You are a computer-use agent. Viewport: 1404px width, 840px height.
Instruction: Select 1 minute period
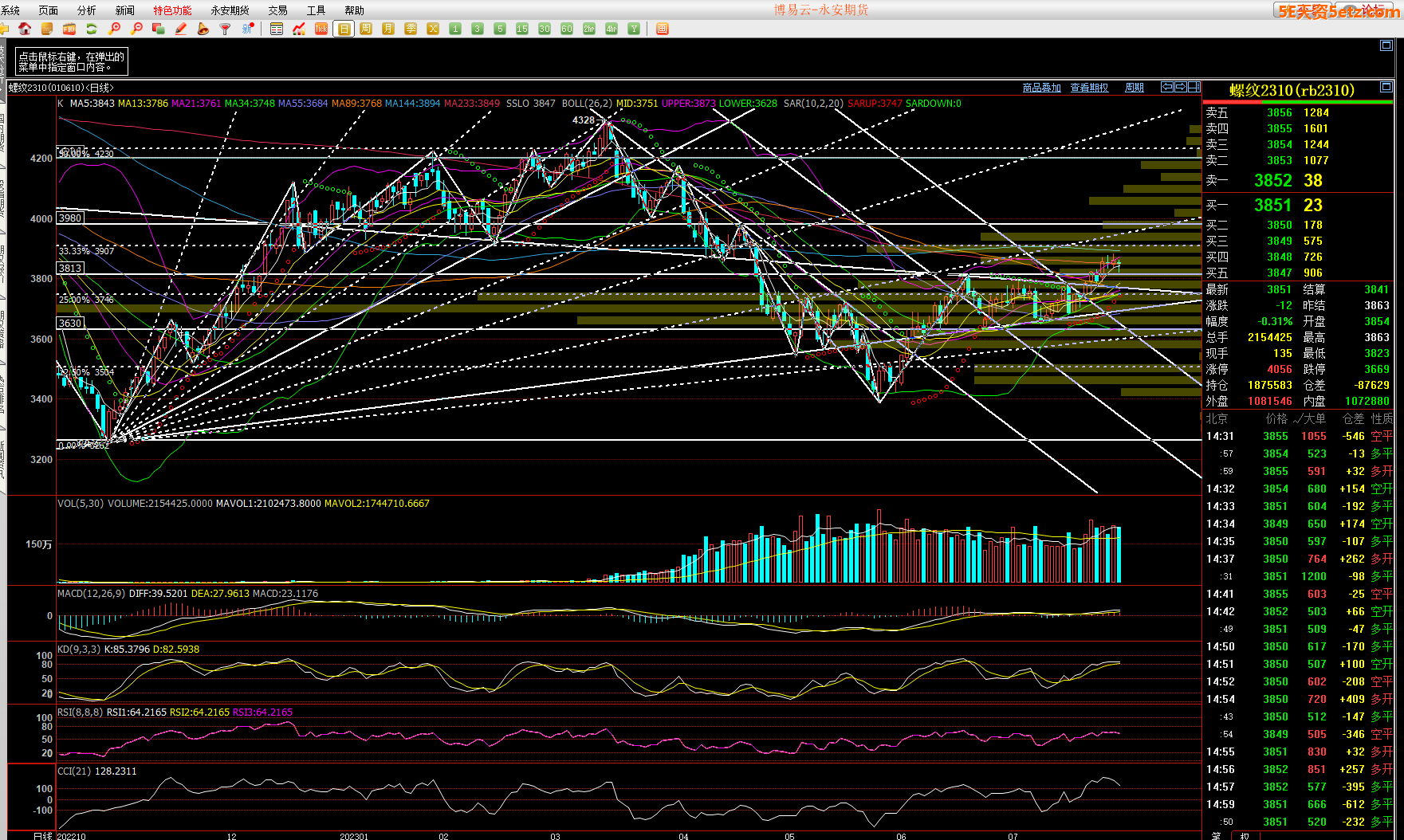(x=455, y=29)
